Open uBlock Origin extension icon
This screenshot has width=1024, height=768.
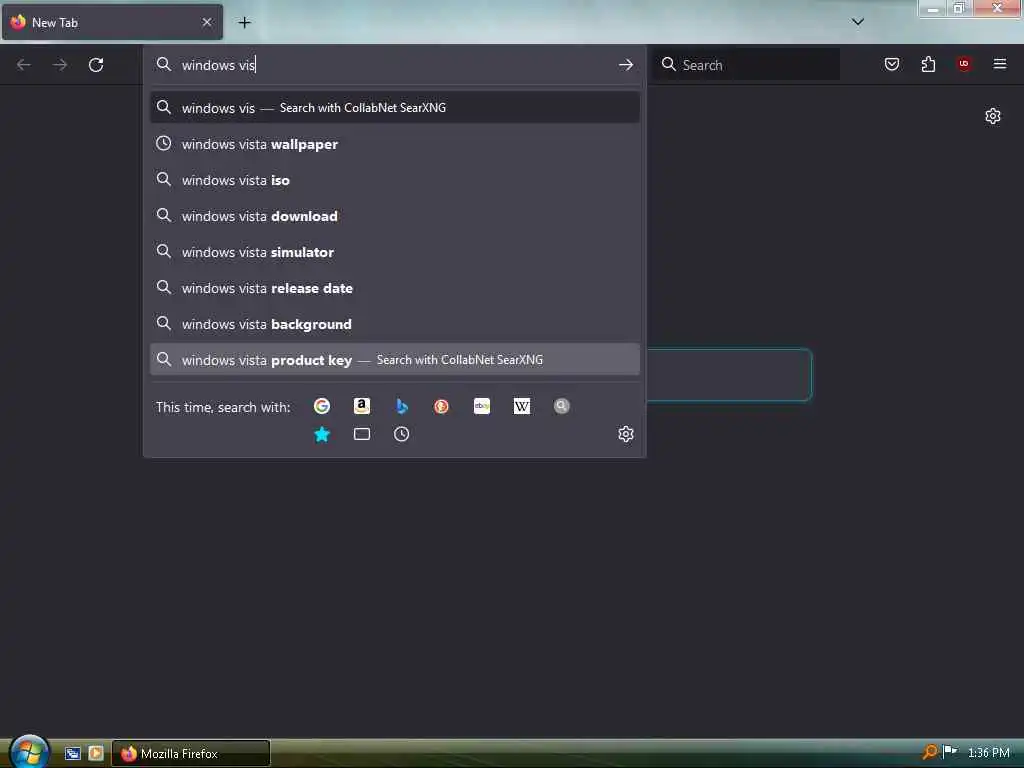point(964,64)
